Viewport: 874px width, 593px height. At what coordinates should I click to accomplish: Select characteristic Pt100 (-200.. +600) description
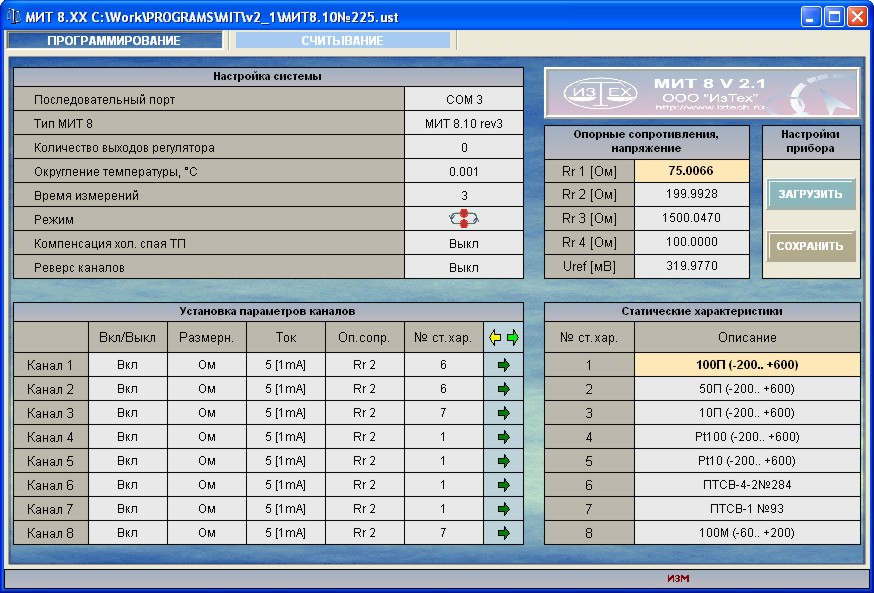747,437
